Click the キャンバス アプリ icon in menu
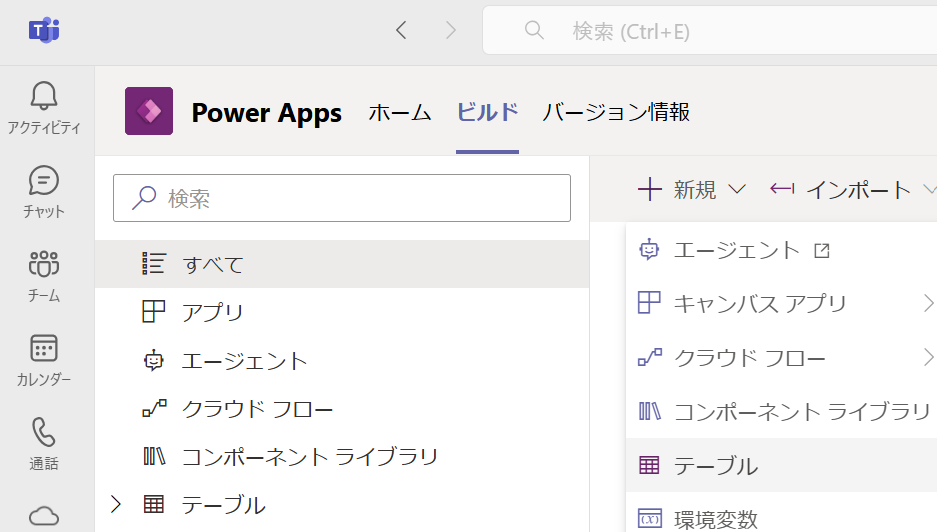The width and height of the screenshot is (937, 532). click(649, 302)
